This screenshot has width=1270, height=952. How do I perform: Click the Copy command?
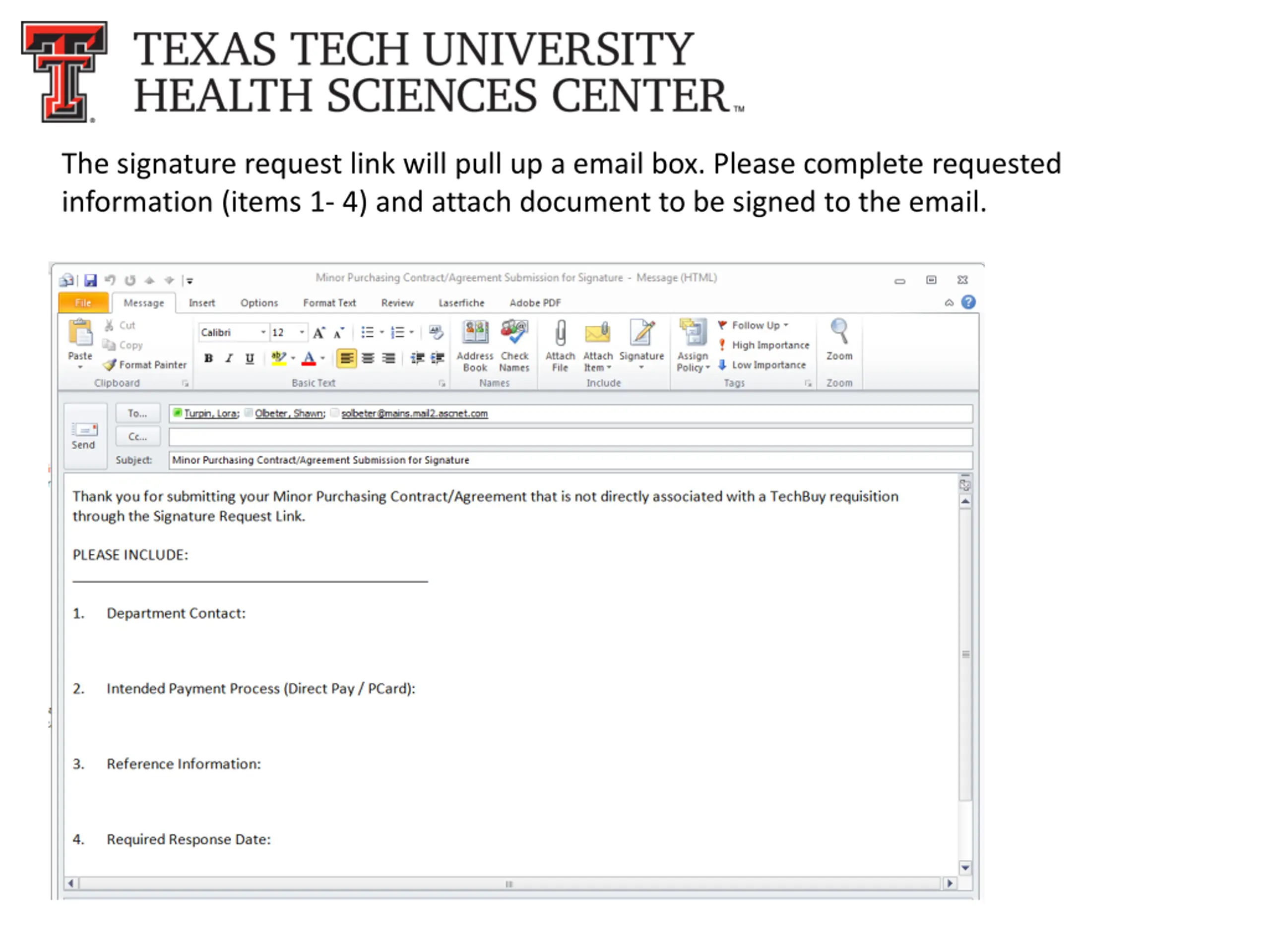(123, 345)
